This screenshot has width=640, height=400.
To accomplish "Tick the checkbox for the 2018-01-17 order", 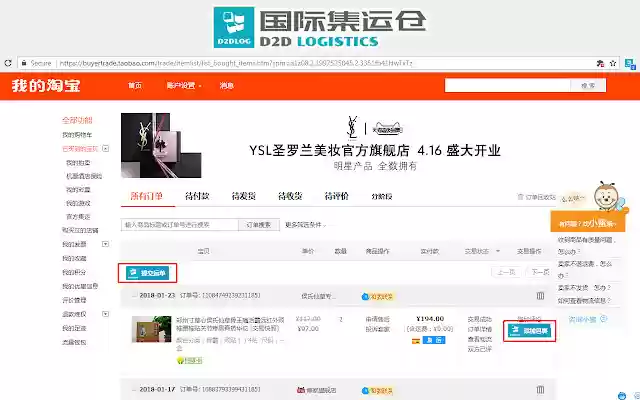I will (x=134, y=389).
